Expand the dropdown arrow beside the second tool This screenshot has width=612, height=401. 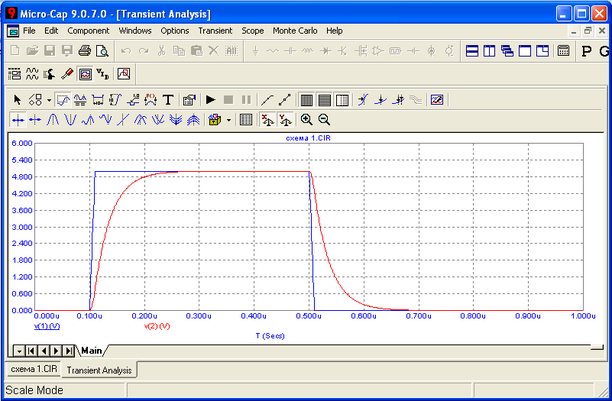47,99
